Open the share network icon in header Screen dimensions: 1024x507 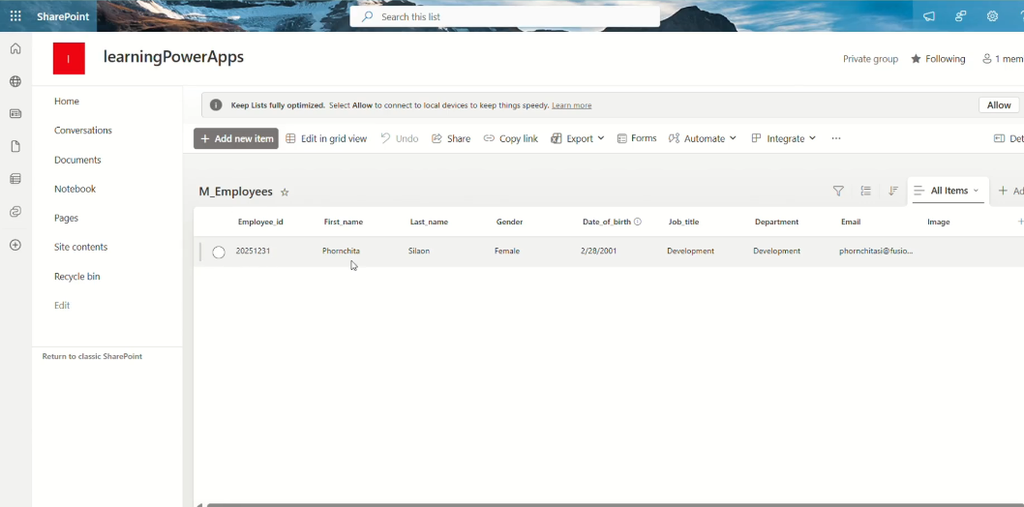tap(961, 16)
